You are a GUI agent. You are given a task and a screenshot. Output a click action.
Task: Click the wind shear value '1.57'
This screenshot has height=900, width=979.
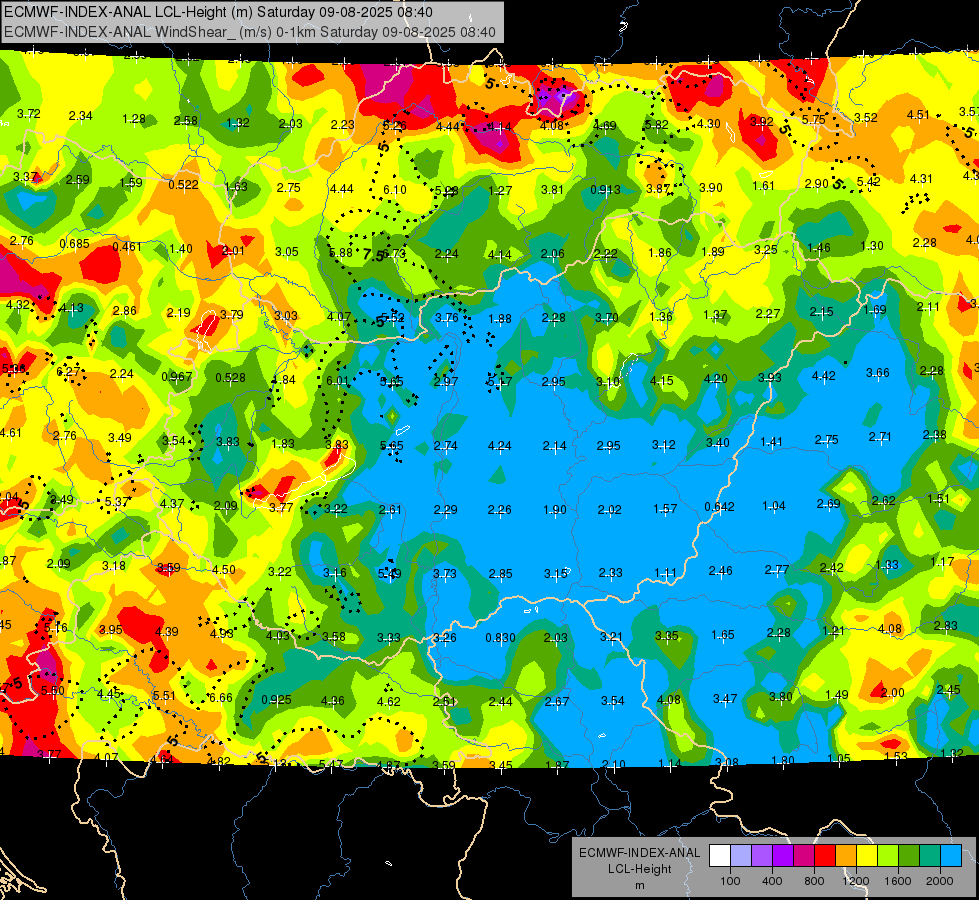pyautogui.click(x=665, y=509)
